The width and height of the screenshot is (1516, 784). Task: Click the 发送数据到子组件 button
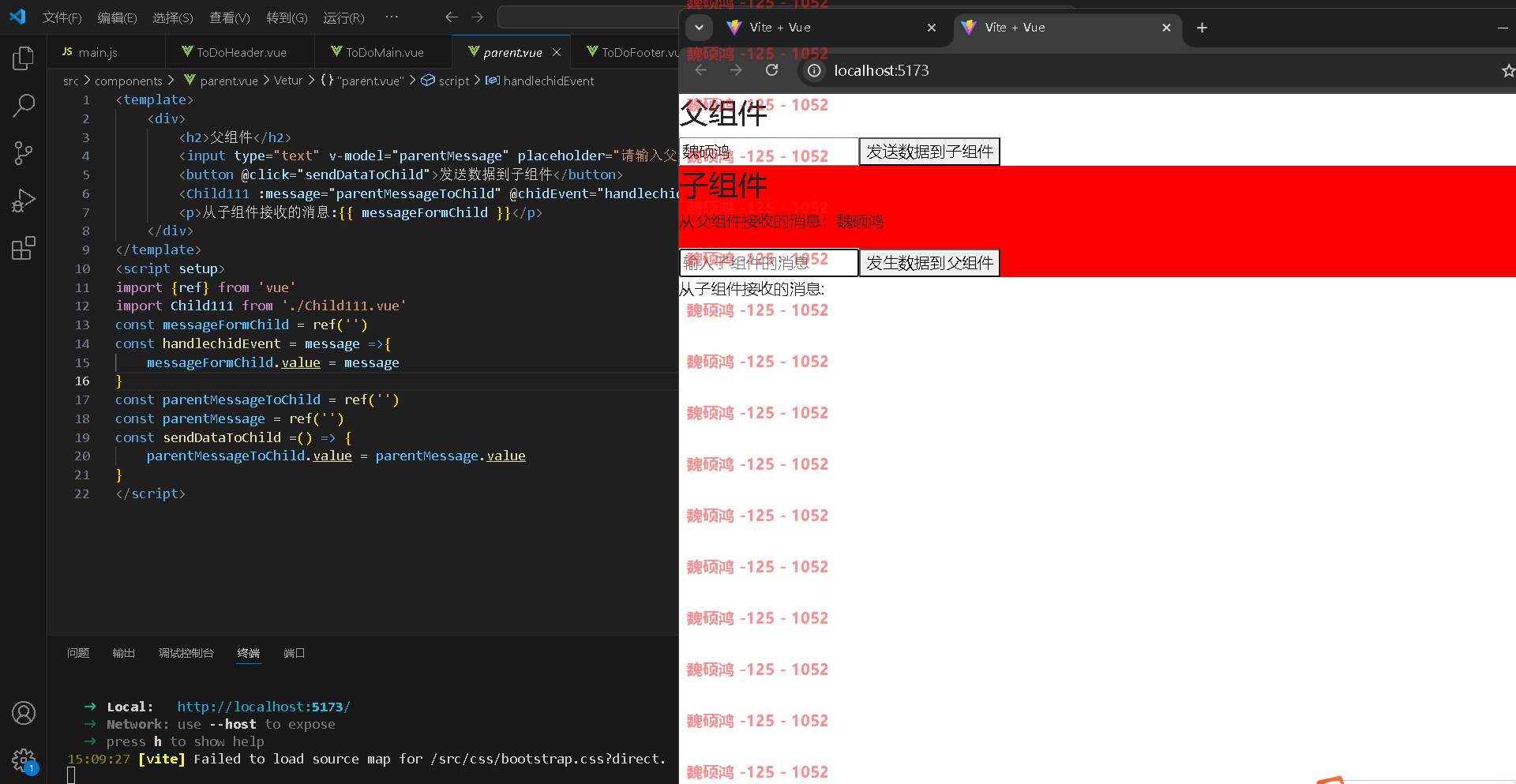pos(929,152)
